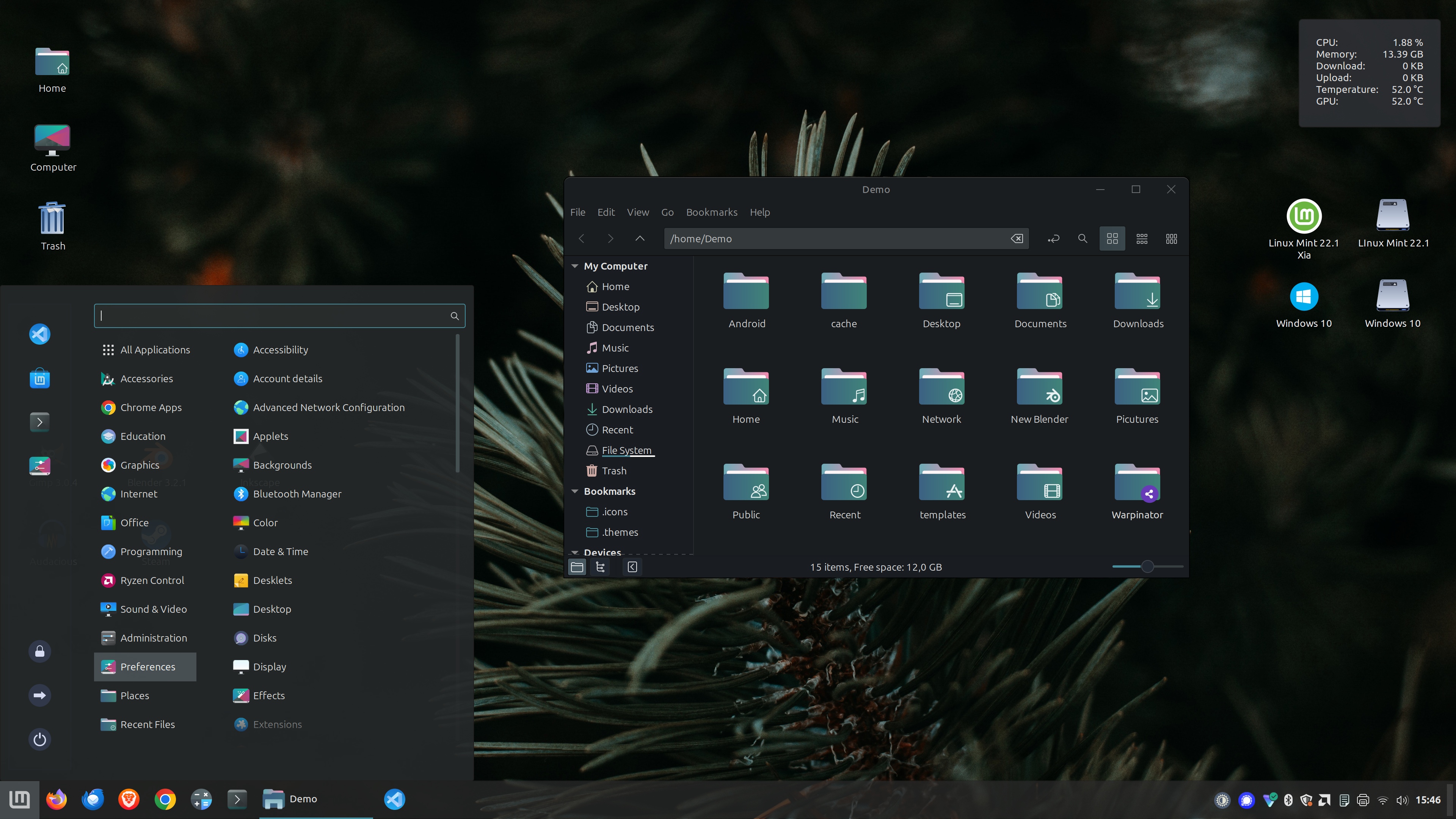Click the lock screen icon in menu

click(39, 651)
